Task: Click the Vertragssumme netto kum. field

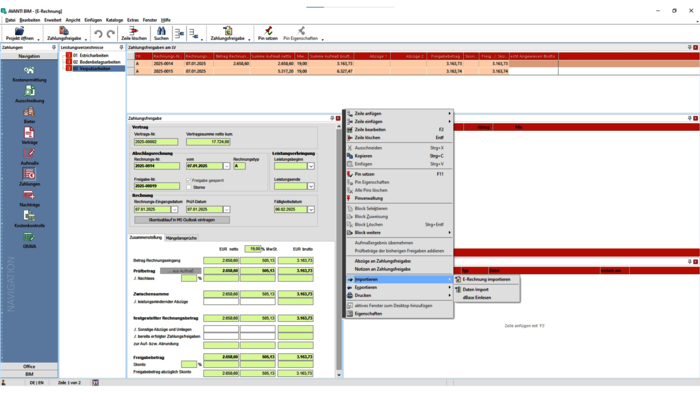Action: coord(208,142)
